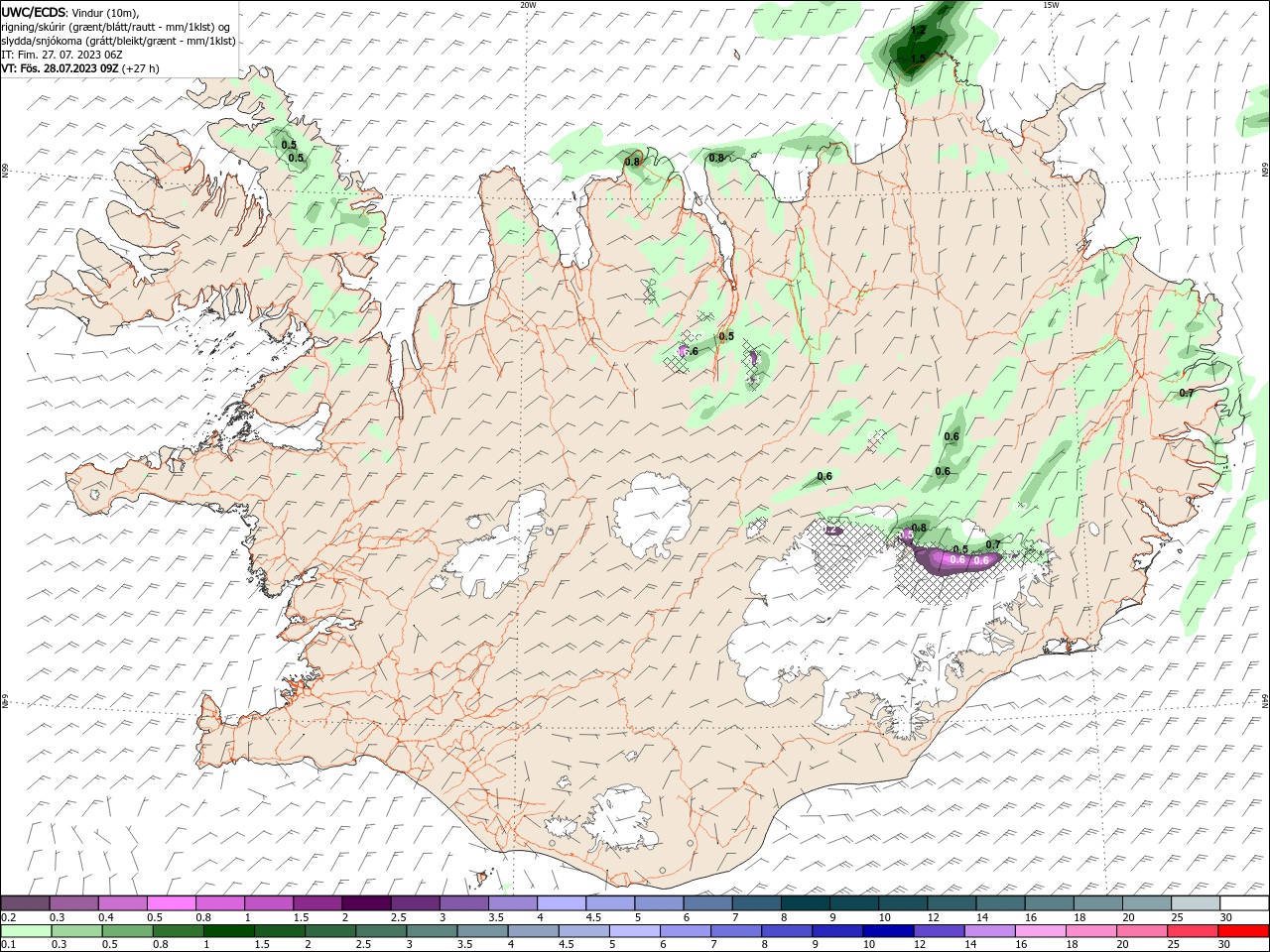Click the bright pink 0.5 snow scale swatch
Image resolution: width=1270 pixels, height=952 pixels.
click(171, 903)
